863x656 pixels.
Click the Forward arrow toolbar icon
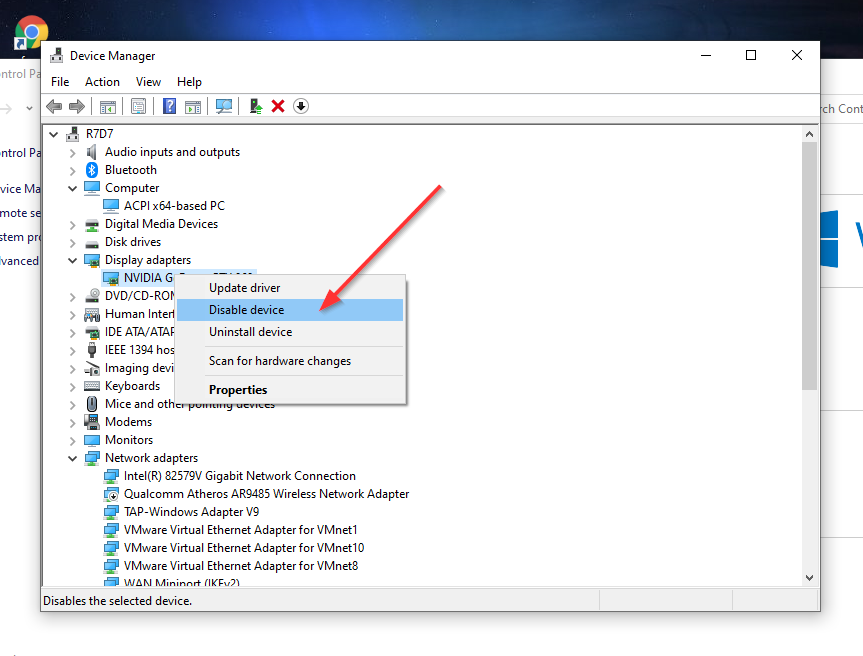[x=77, y=106]
